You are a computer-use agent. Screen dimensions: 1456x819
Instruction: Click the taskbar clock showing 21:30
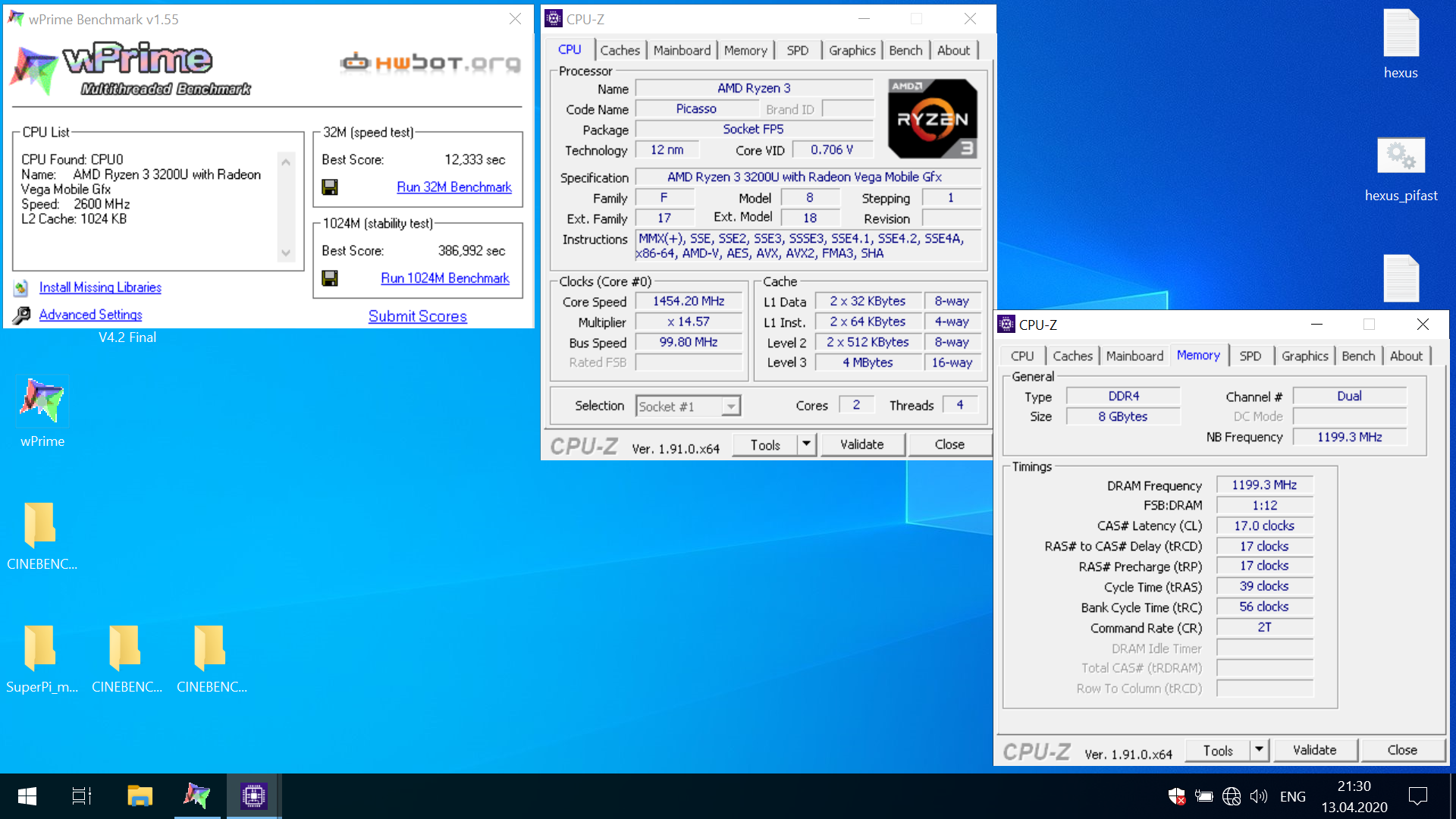(1354, 796)
